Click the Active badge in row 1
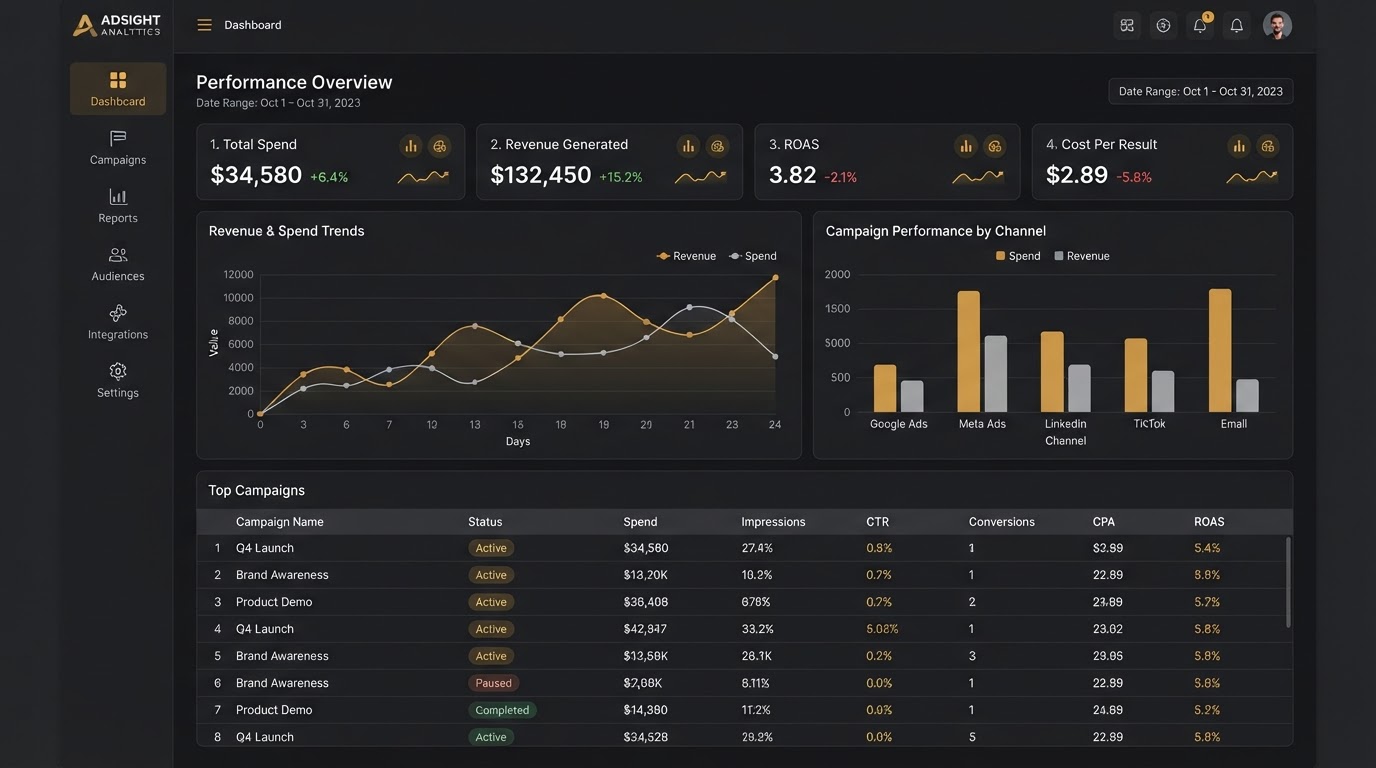The height and width of the screenshot is (768, 1376). coord(491,548)
